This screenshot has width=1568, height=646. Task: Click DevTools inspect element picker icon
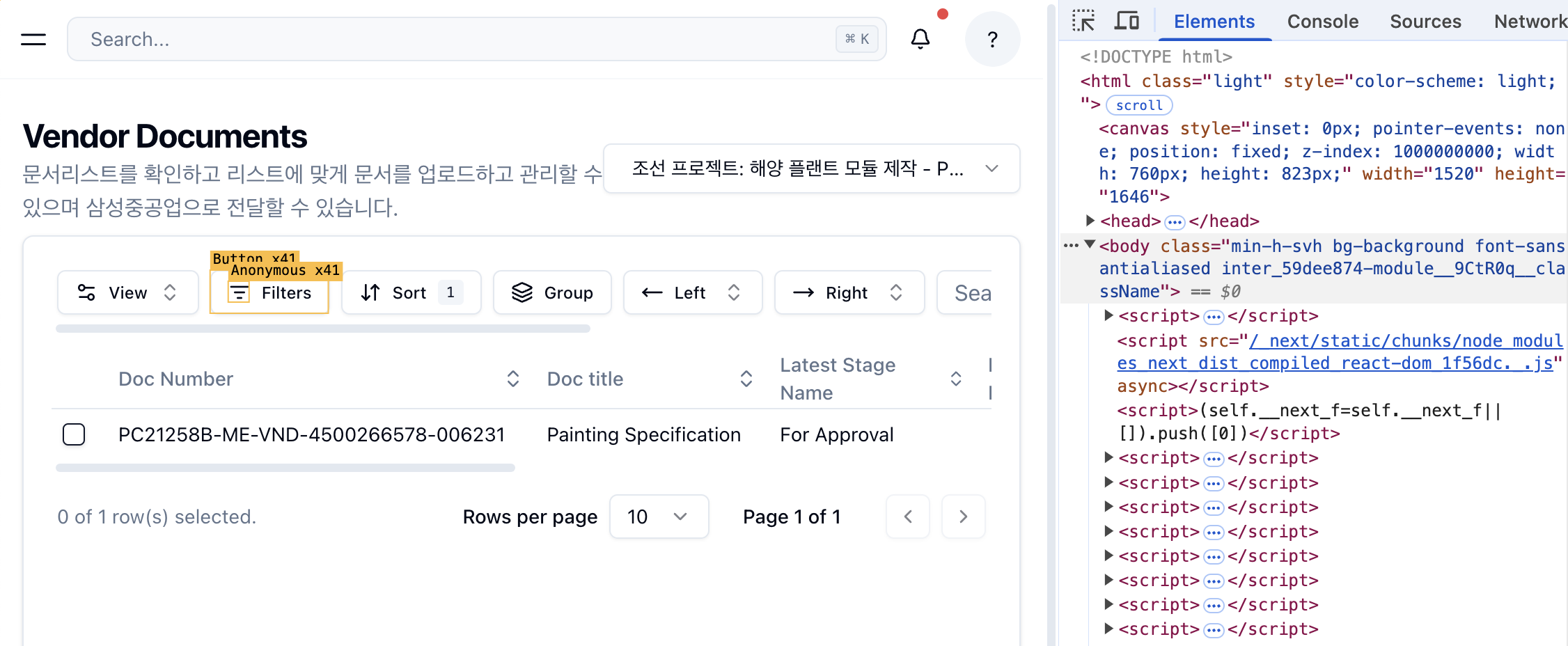(x=1083, y=21)
